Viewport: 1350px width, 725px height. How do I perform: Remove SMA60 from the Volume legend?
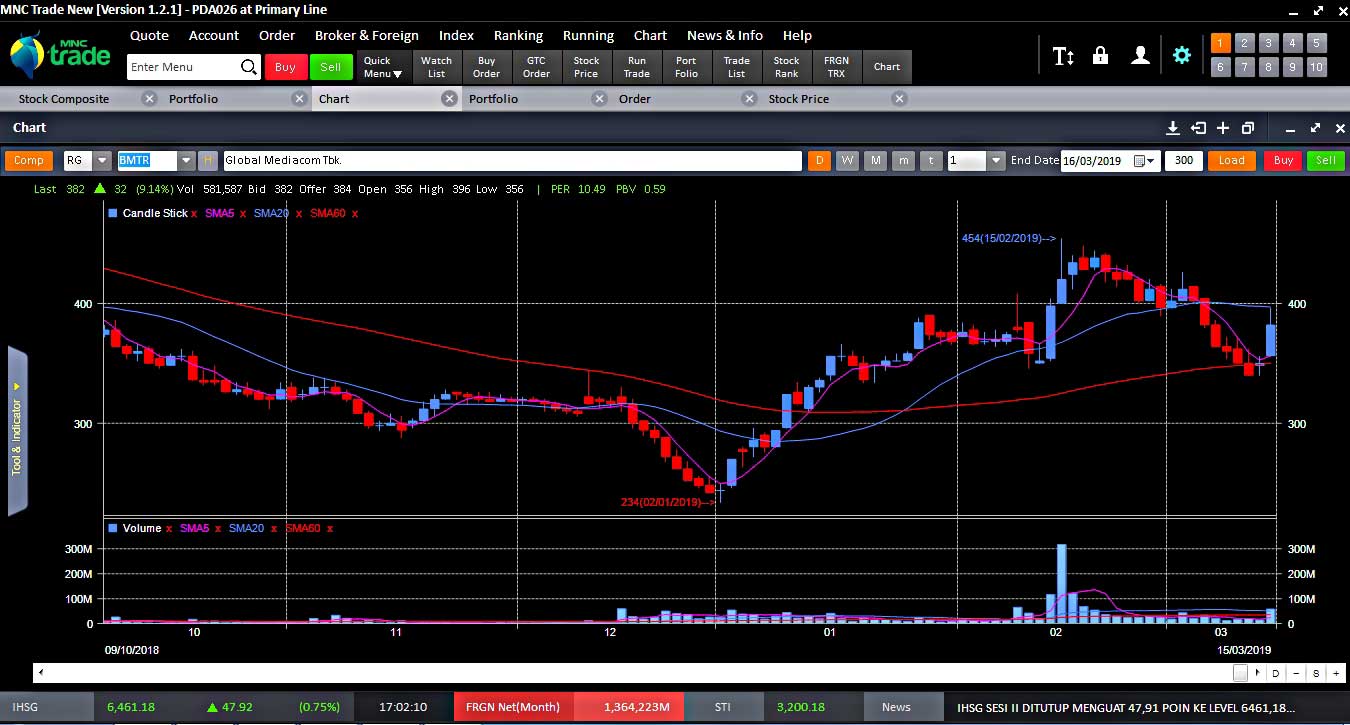coord(329,528)
